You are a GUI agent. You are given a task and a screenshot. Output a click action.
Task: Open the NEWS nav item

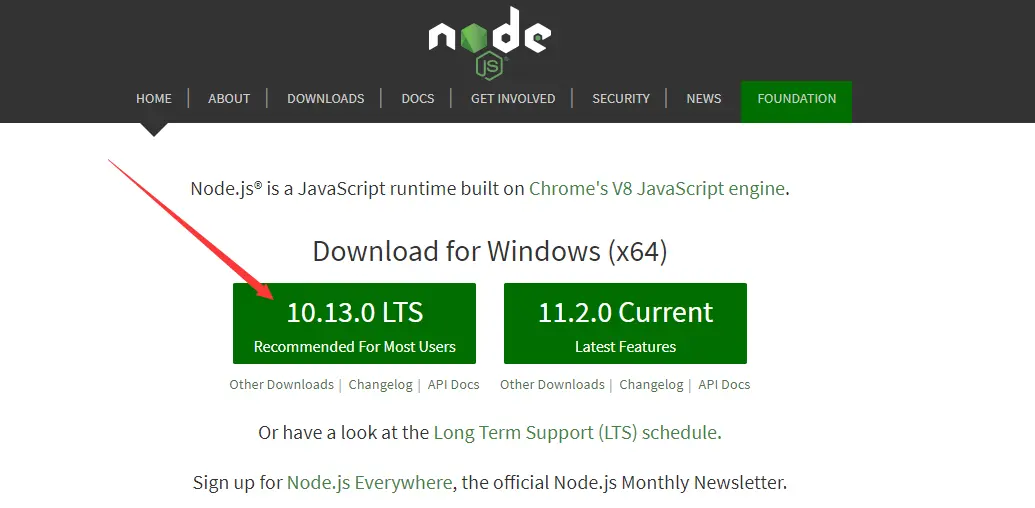pos(704,99)
